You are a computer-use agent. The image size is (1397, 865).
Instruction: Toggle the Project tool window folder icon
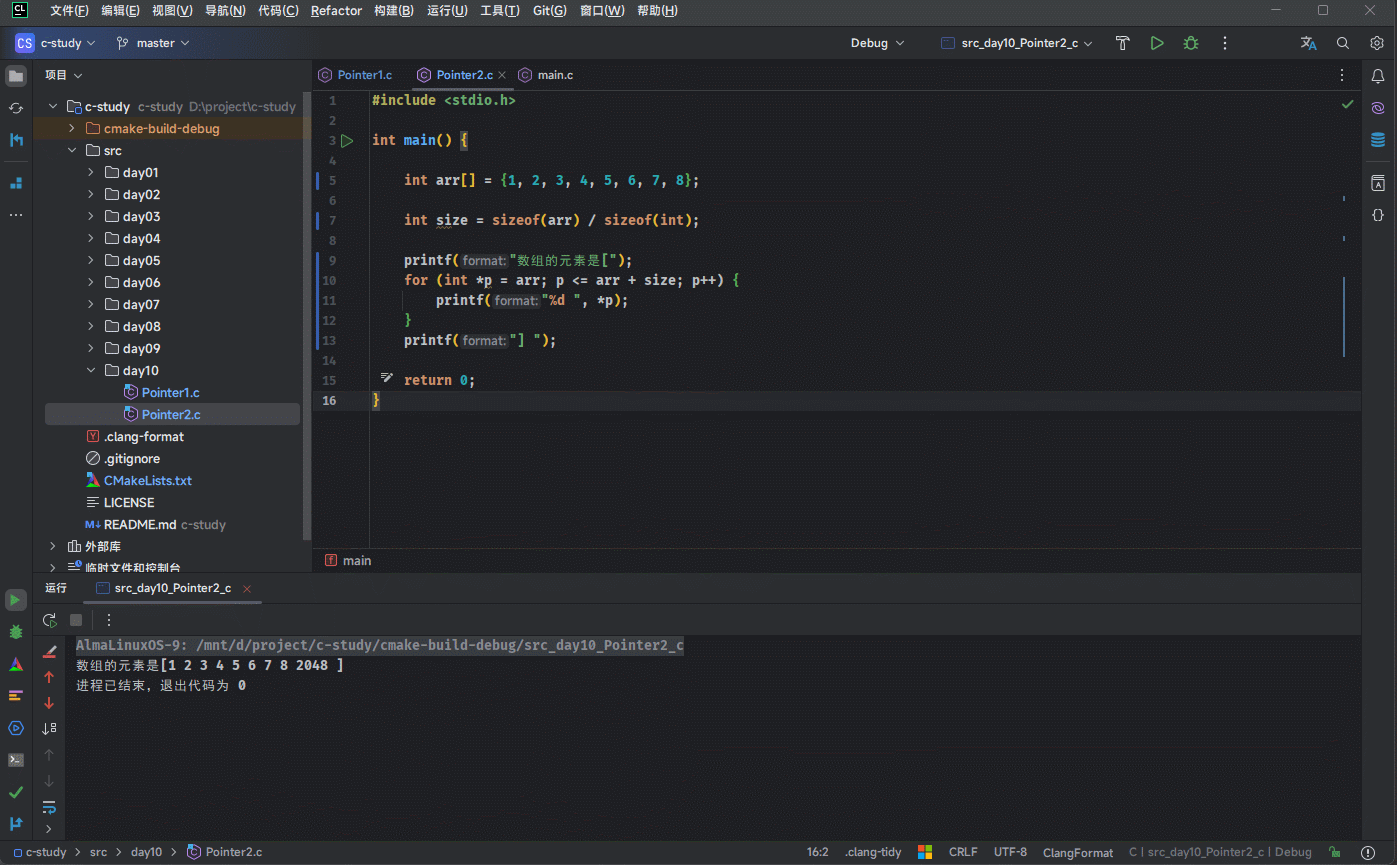[x=16, y=76]
